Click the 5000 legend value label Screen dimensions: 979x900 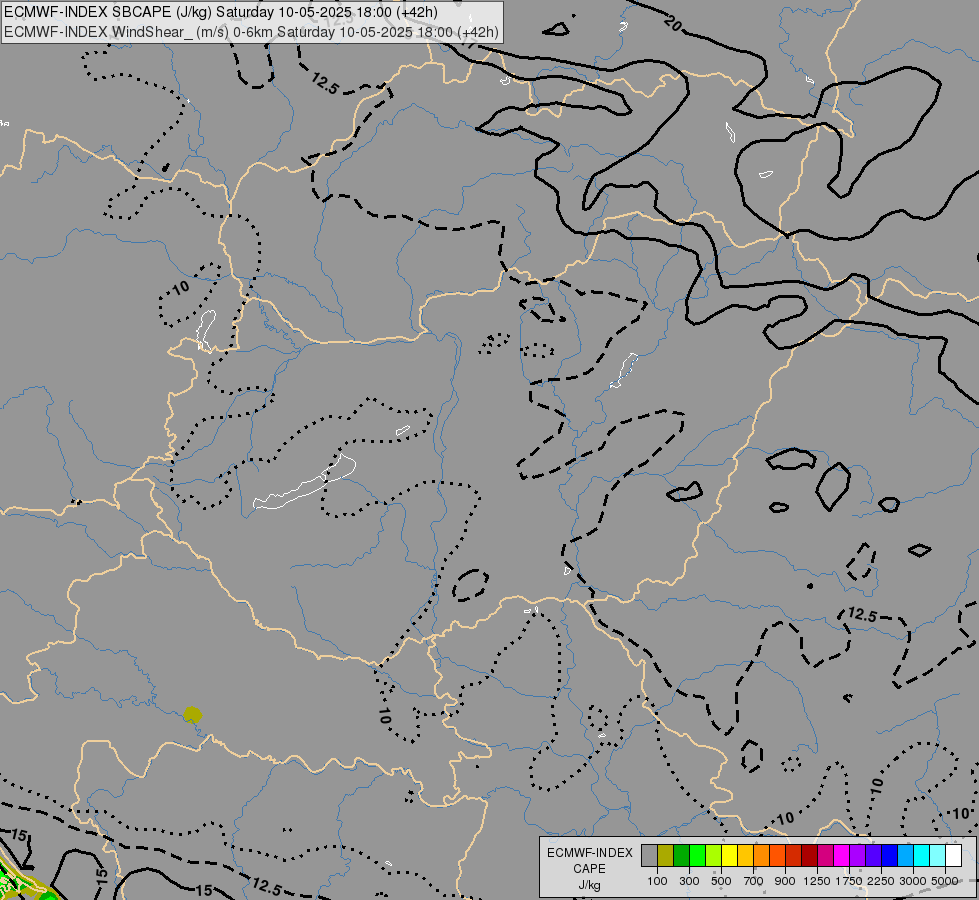pyautogui.click(x=945, y=881)
